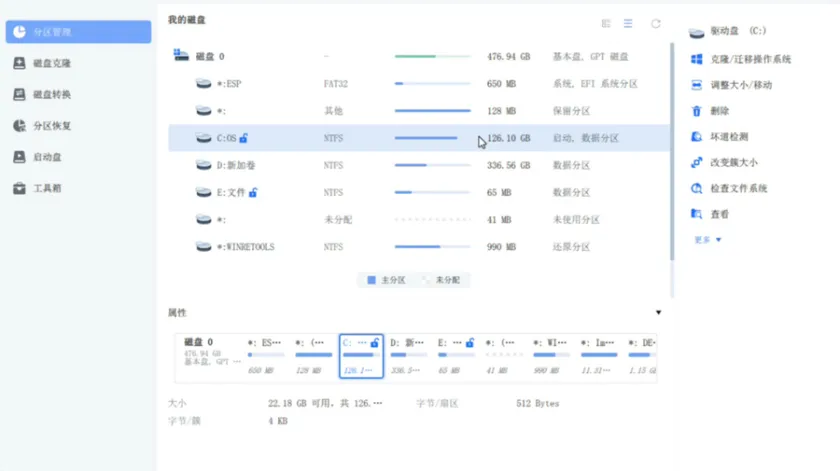Choose 检查文件系统 action
Viewport: 840px width, 471px height.
(739, 188)
